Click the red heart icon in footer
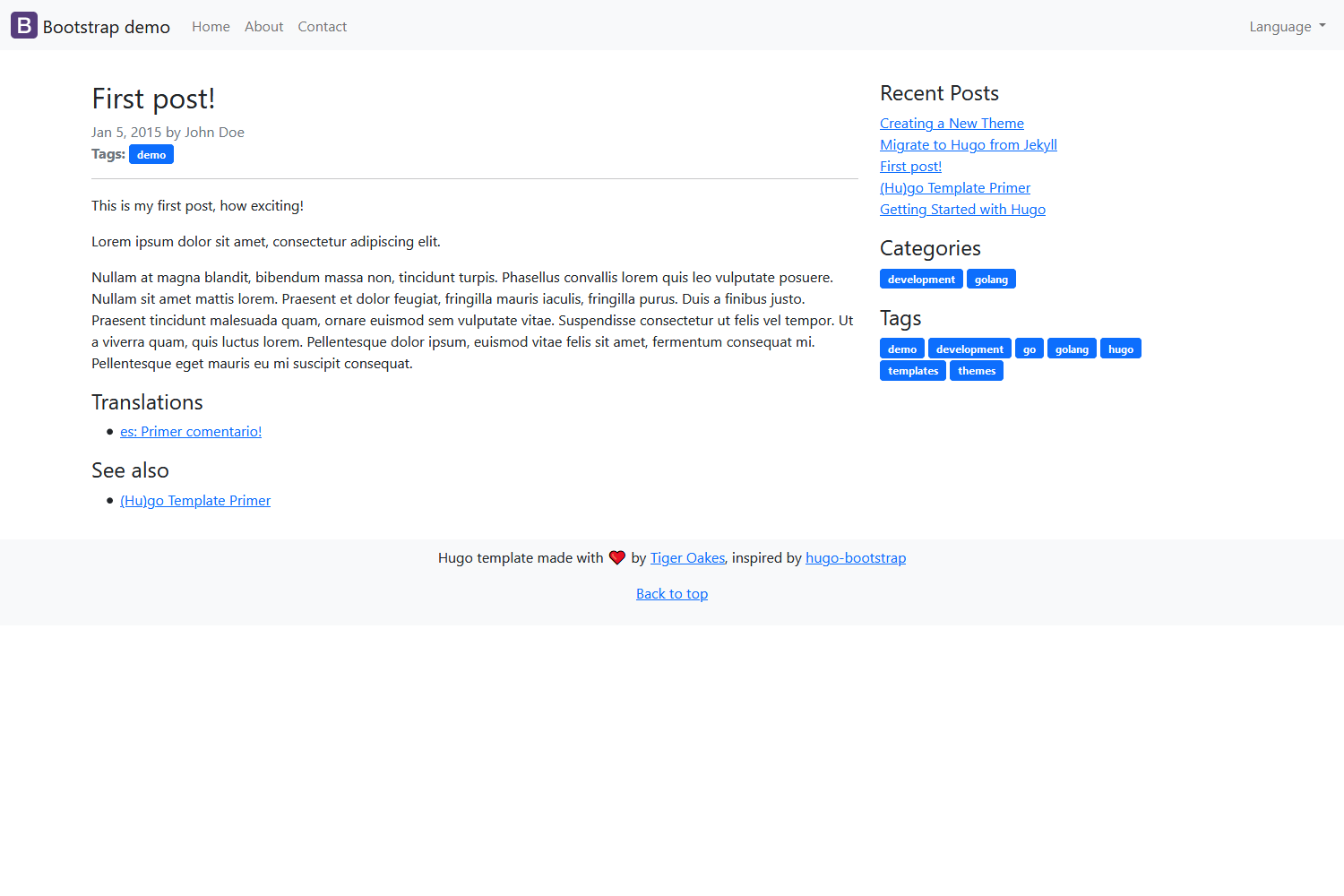This screenshot has height=896, width=1344. (x=617, y=557)
